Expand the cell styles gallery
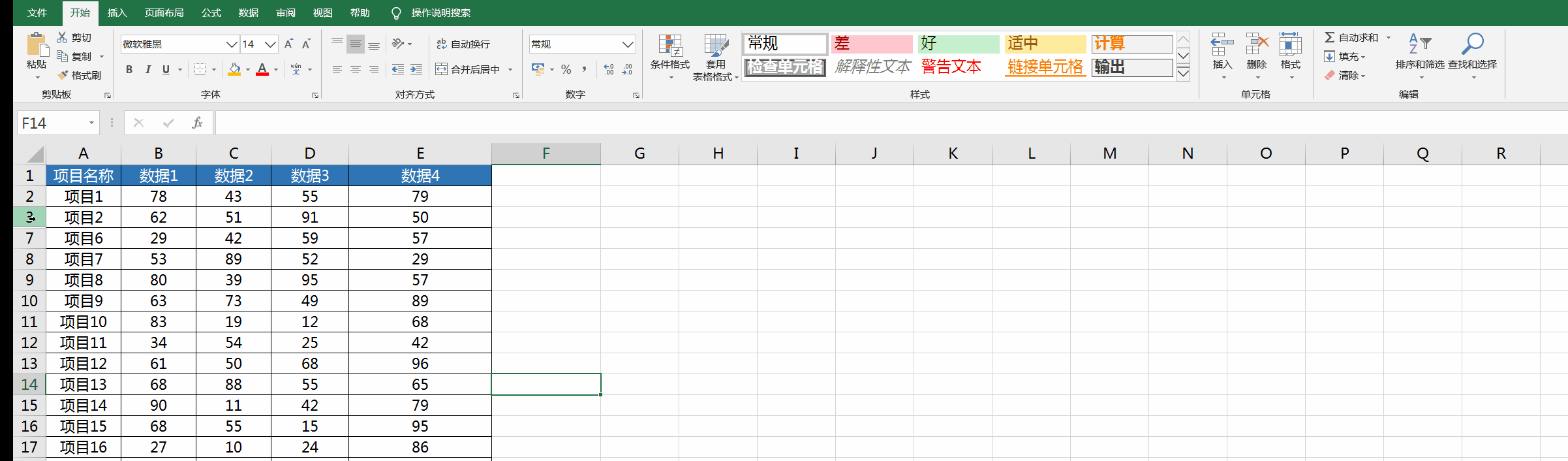Screen dimensions: 1568x461 1184,72
